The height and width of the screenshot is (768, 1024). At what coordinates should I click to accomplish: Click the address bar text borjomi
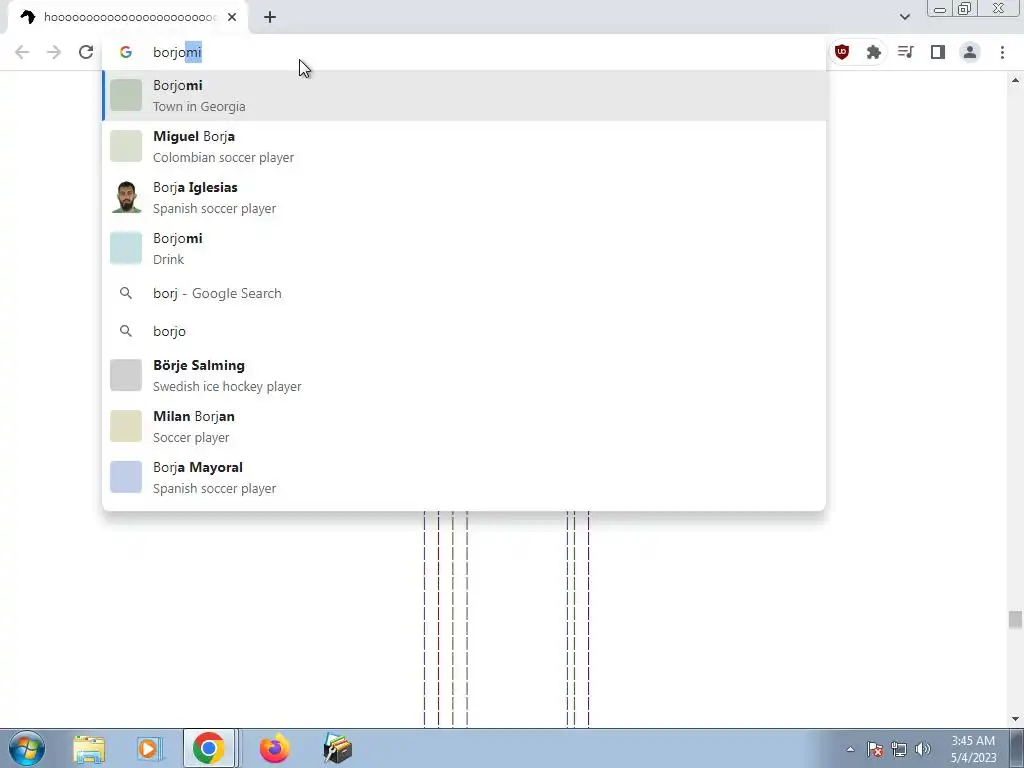(x=177, y=52)
